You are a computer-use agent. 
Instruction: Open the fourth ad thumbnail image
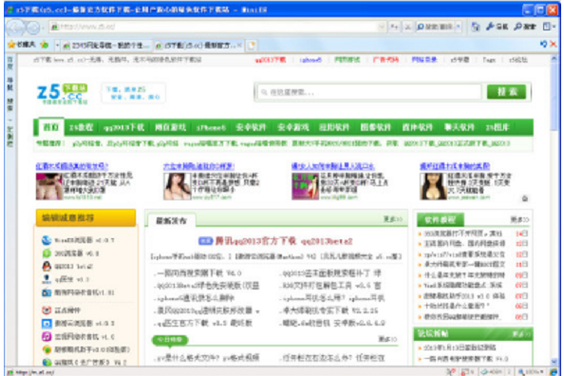coord(433,186)
